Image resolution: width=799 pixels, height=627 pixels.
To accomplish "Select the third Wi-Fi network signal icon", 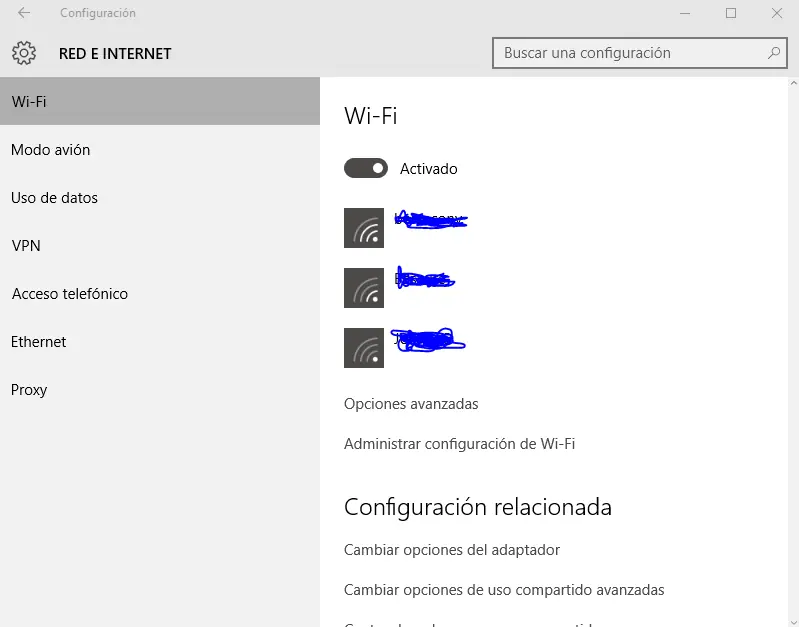I will [x=364, y=348].
